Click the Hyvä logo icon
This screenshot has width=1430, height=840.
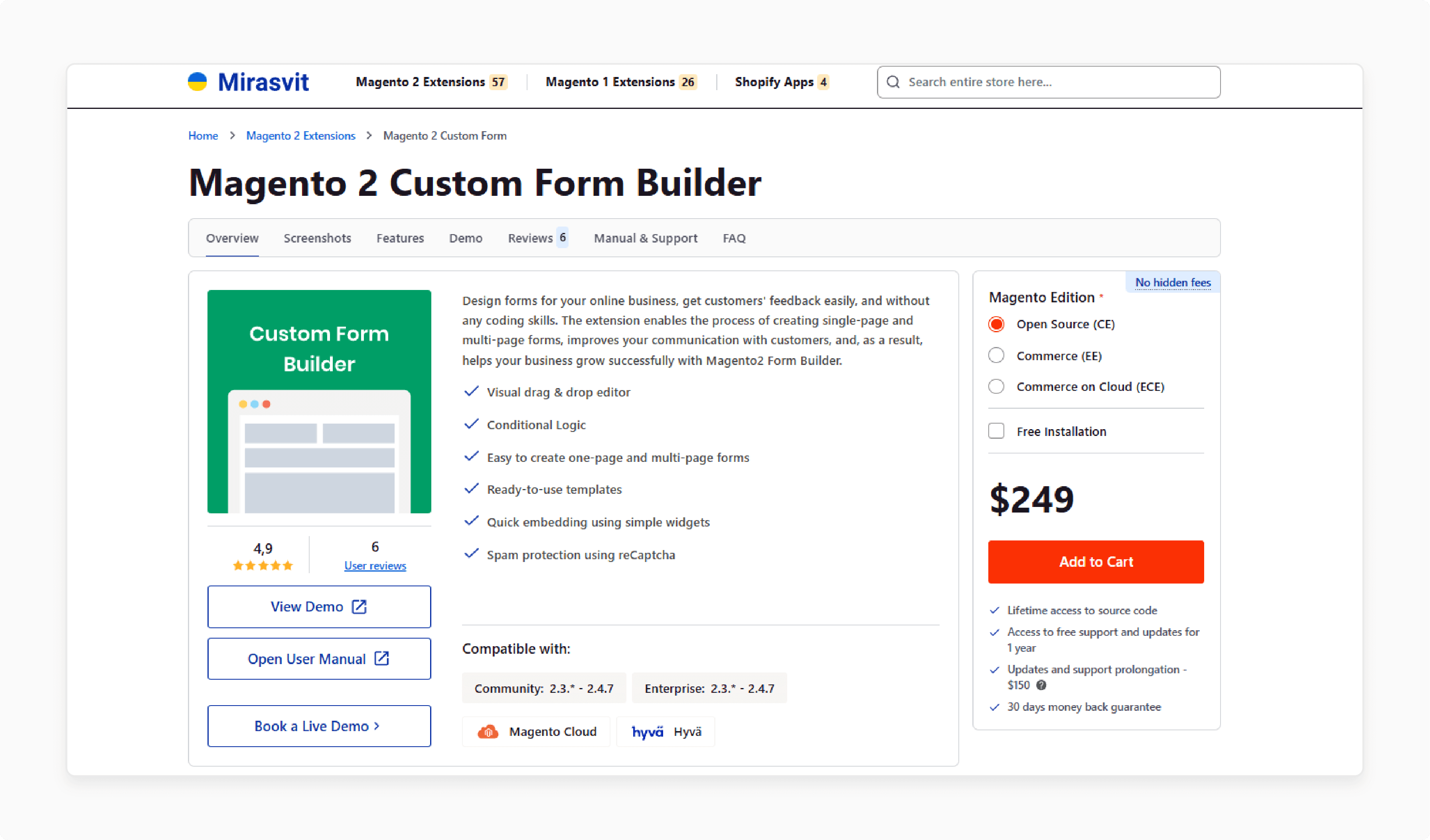click(648, 732)
